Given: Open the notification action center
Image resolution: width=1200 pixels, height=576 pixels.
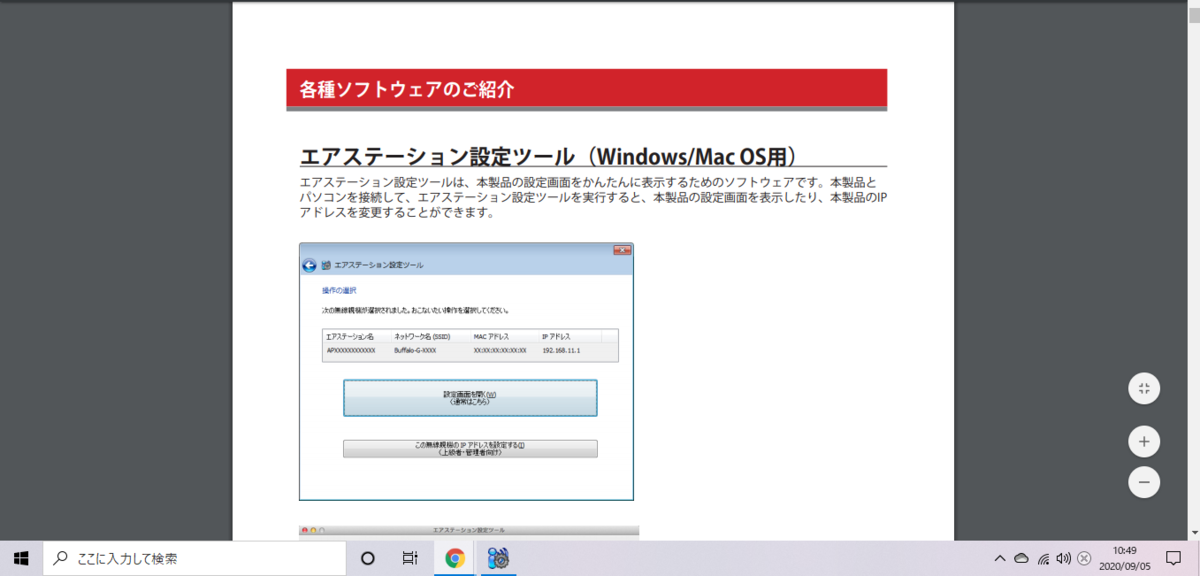Looking at the screenshot, I should point(1174,558).
